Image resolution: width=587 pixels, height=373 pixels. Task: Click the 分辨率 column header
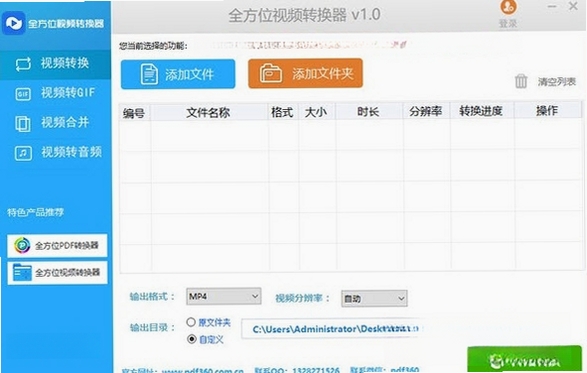pyautogui.click(x=426, y=111)
